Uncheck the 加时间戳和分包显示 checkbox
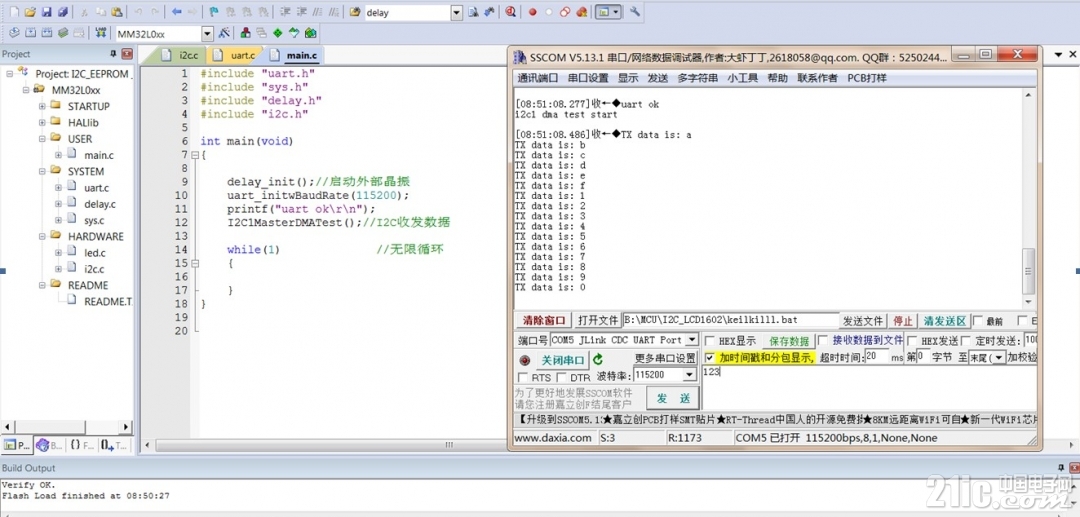Screen dimensions: 1080x517 pyautogui.click(x=710, y=358)
